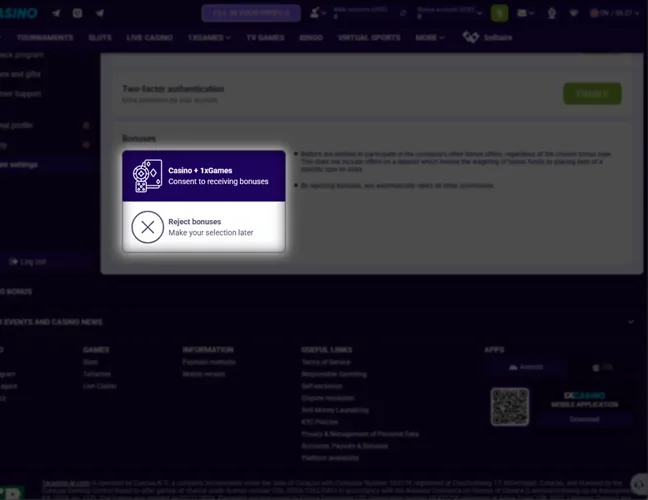Open Bingo in navigation

(x=311, y=38)
